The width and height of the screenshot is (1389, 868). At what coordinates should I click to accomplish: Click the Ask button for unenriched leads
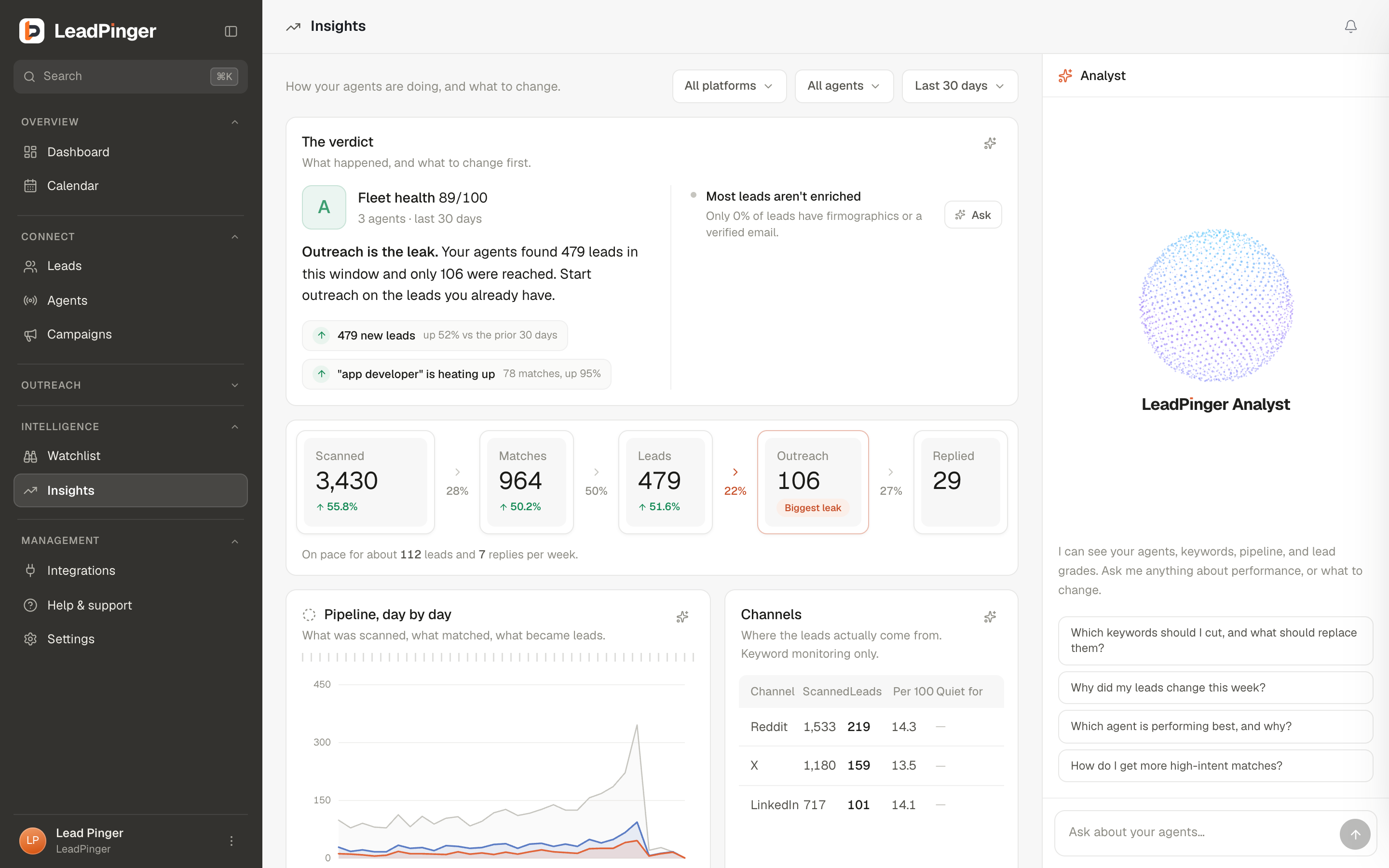click(x=973, y=215)
